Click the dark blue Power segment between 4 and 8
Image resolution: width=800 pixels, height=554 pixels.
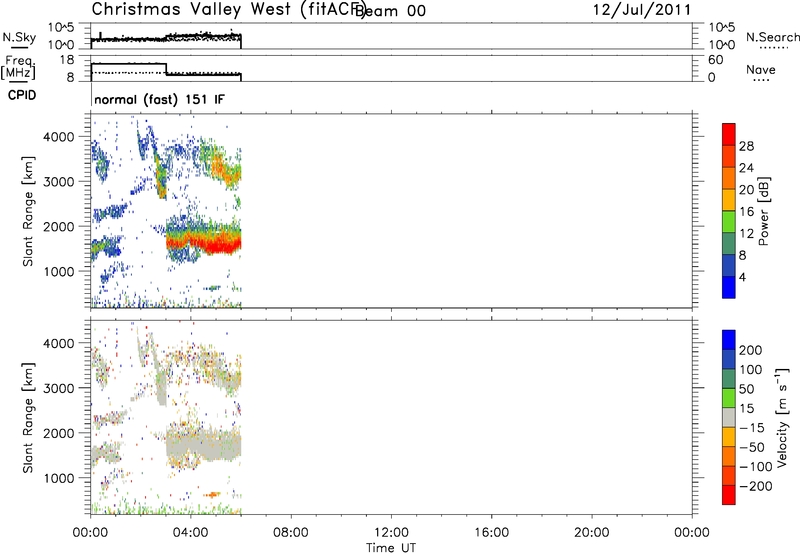tap(729, 265)
